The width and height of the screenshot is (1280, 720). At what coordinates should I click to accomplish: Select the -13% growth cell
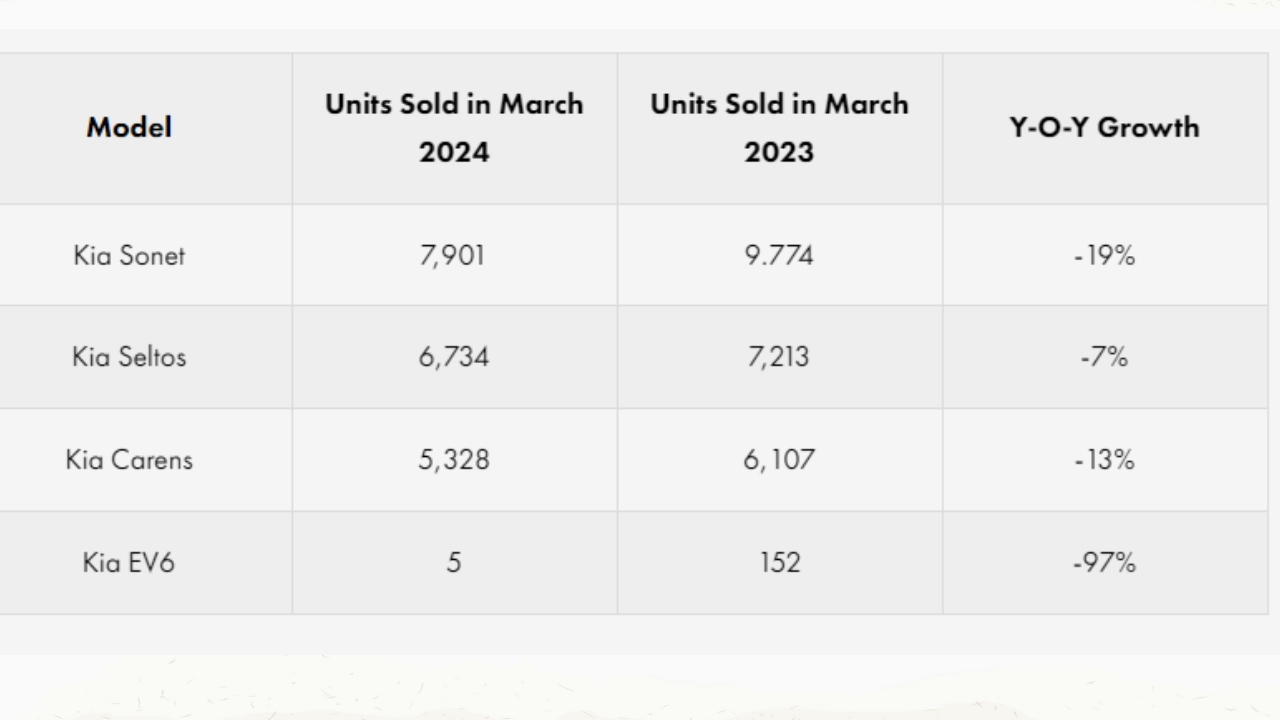1104,460
